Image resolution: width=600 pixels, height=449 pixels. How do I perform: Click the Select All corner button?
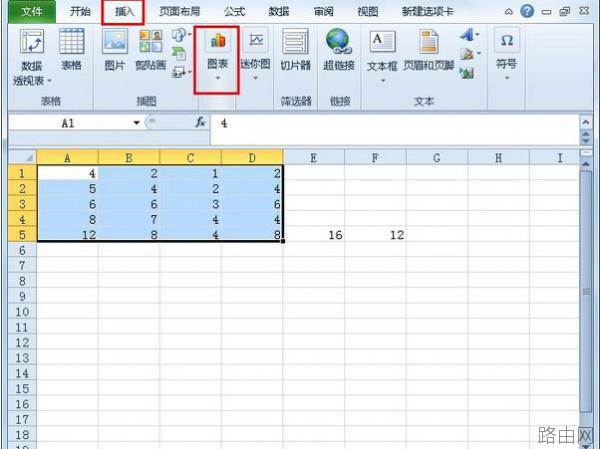pos(23,157)
